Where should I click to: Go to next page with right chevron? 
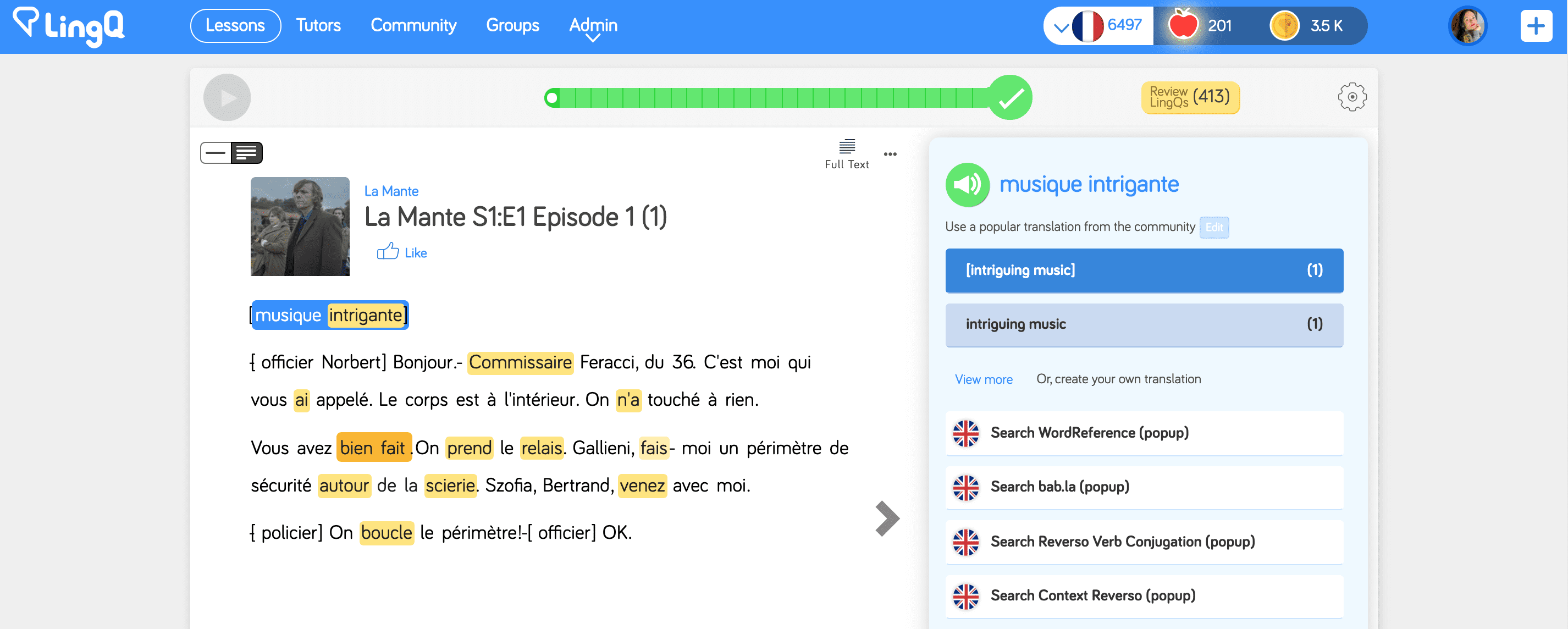pos(887,518)
